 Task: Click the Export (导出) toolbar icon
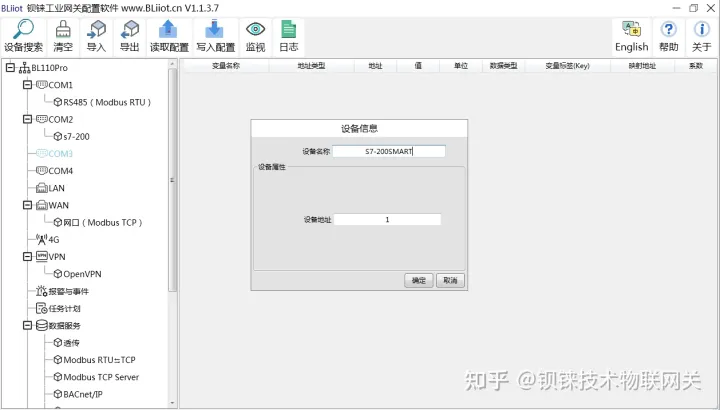click(129, 30)
